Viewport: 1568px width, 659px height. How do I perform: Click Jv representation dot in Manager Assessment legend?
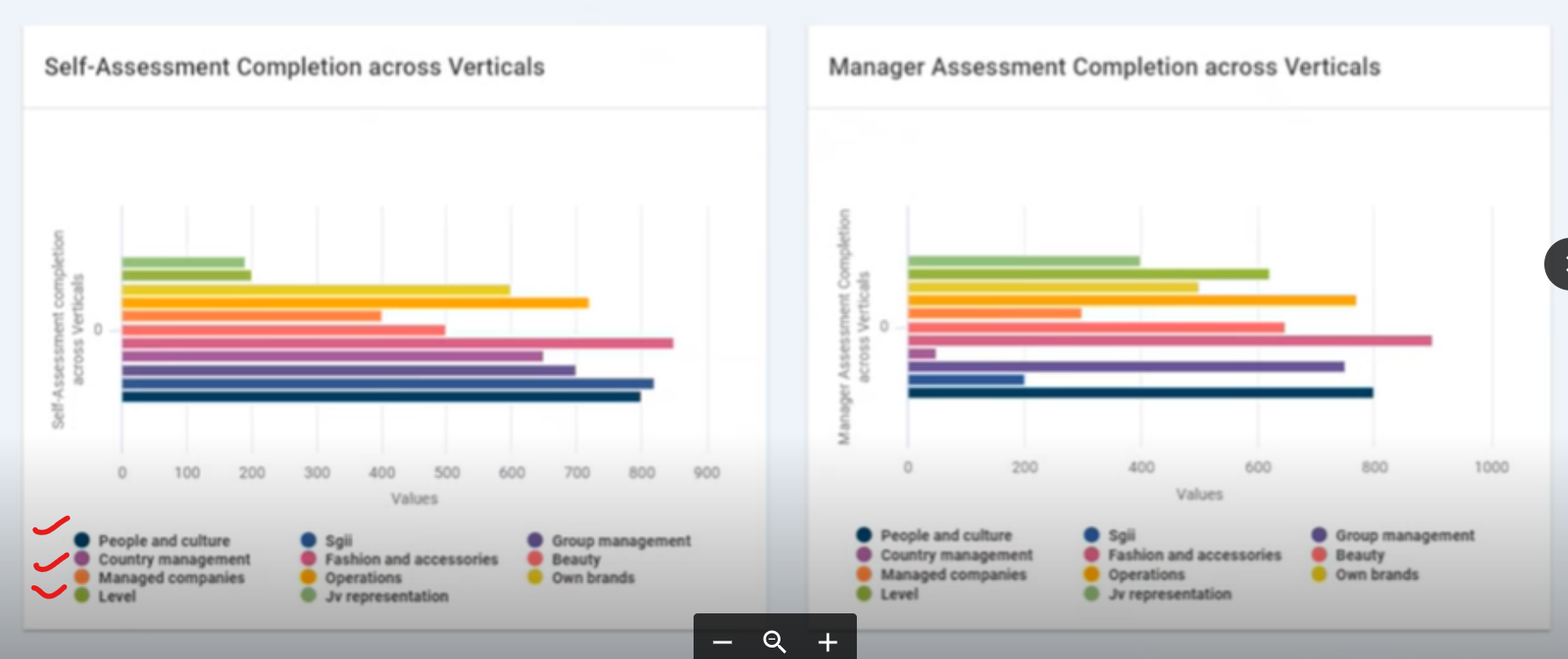[1091, 594]
